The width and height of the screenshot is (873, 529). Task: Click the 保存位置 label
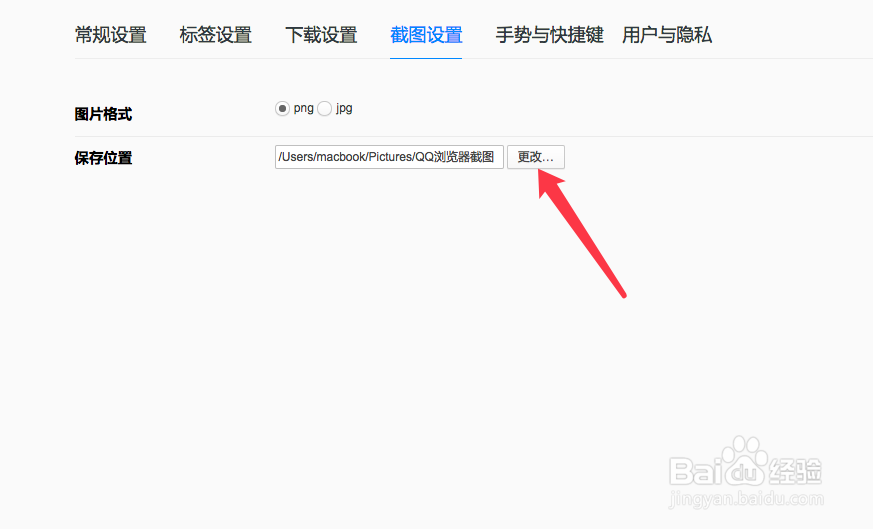[x=103, y=158]
